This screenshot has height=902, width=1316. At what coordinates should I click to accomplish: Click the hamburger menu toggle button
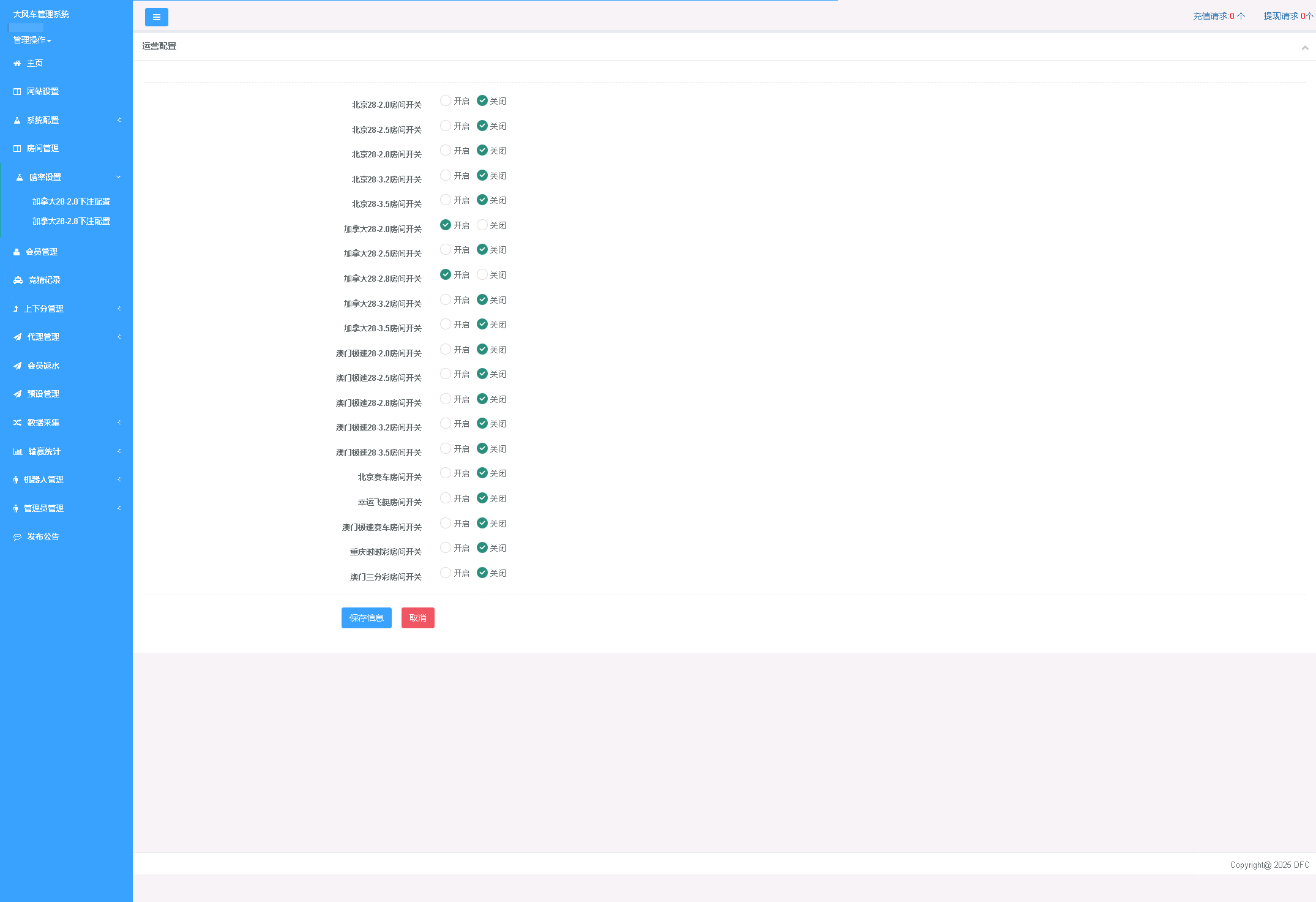[156, 17]
